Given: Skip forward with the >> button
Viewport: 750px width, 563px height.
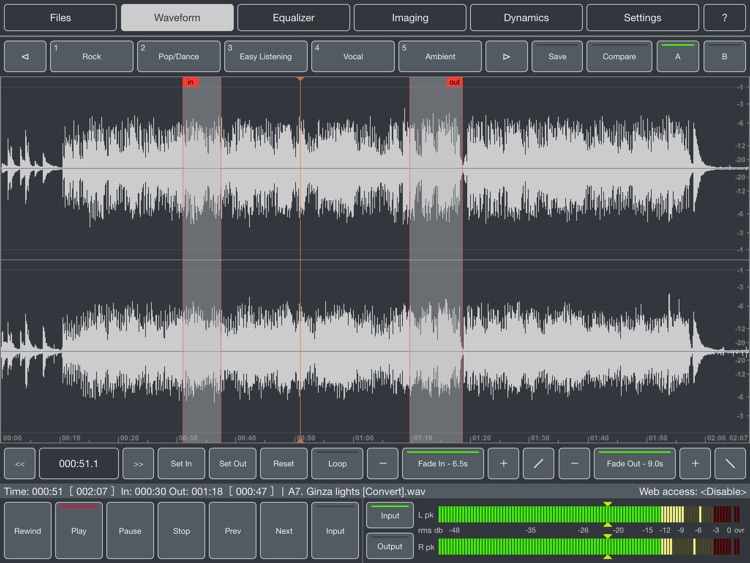Looking at the screenshot, I should click(x=138, y=463).
